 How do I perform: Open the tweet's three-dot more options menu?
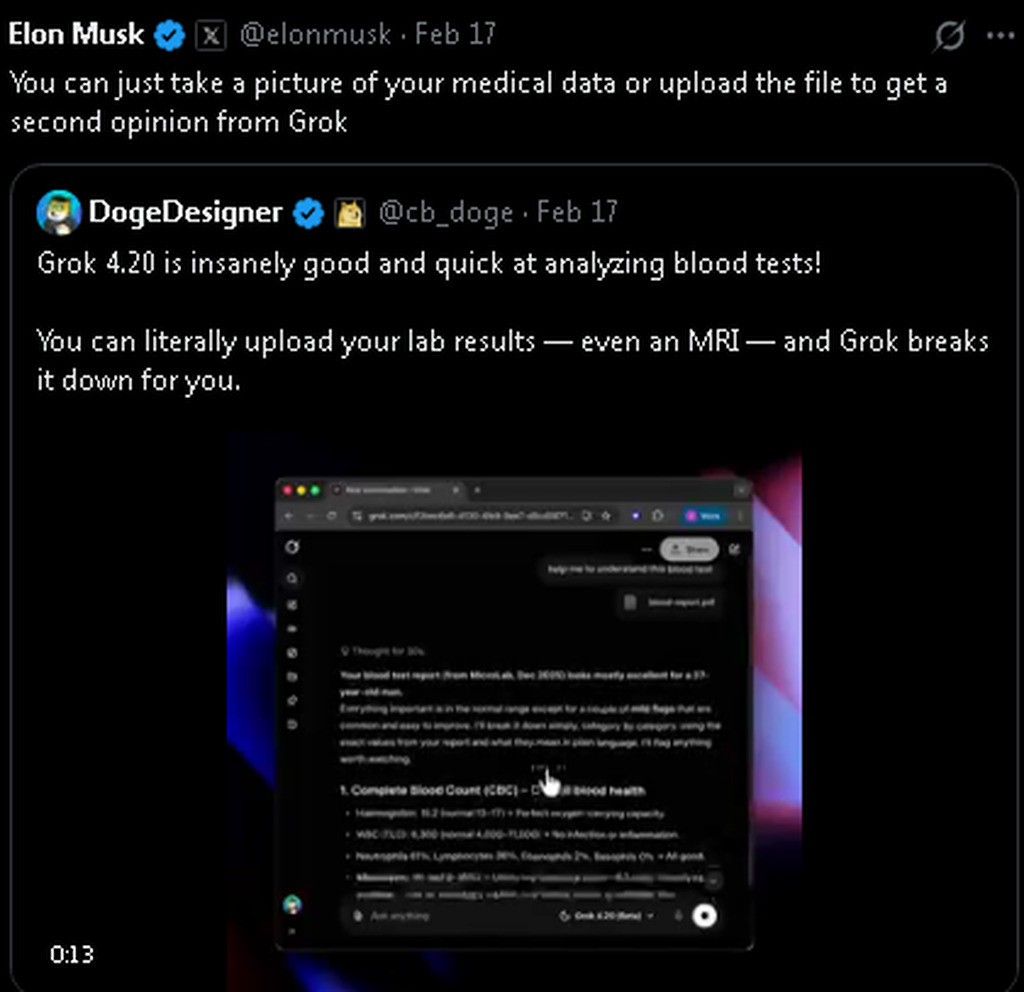click(1000, 36)
